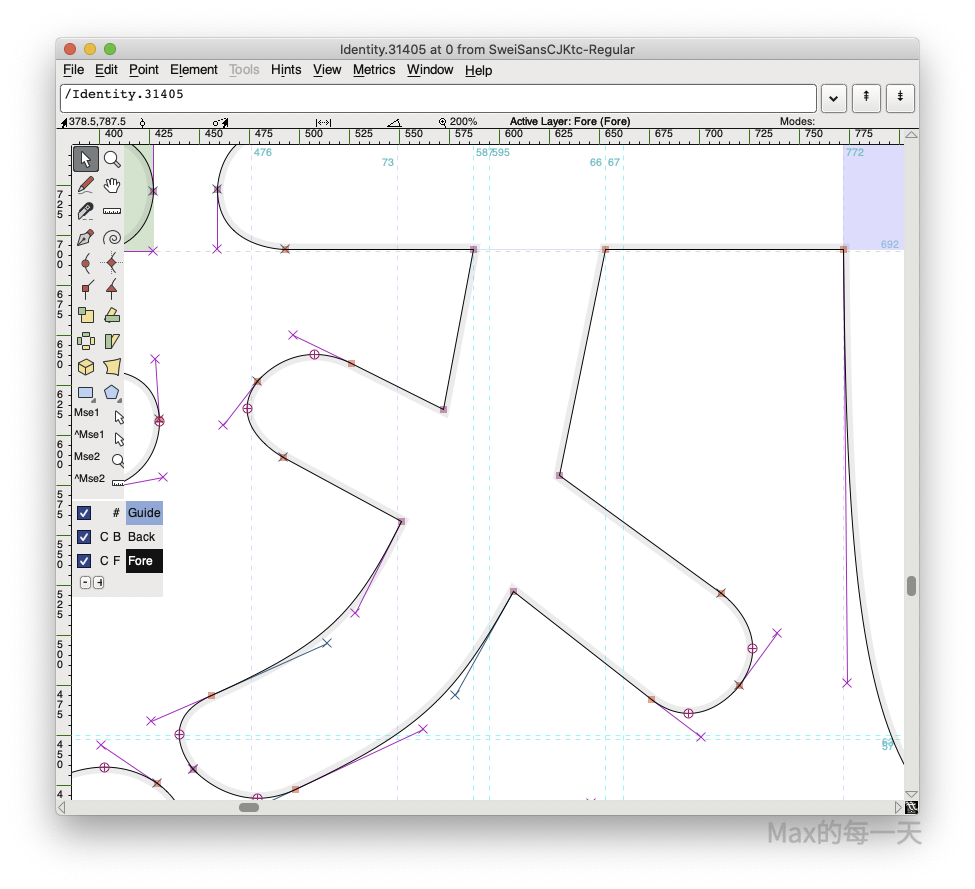Expand the Rectangle tool shape options
The image size is (975, 889).
pyautogui.click(x=86, y=393)
